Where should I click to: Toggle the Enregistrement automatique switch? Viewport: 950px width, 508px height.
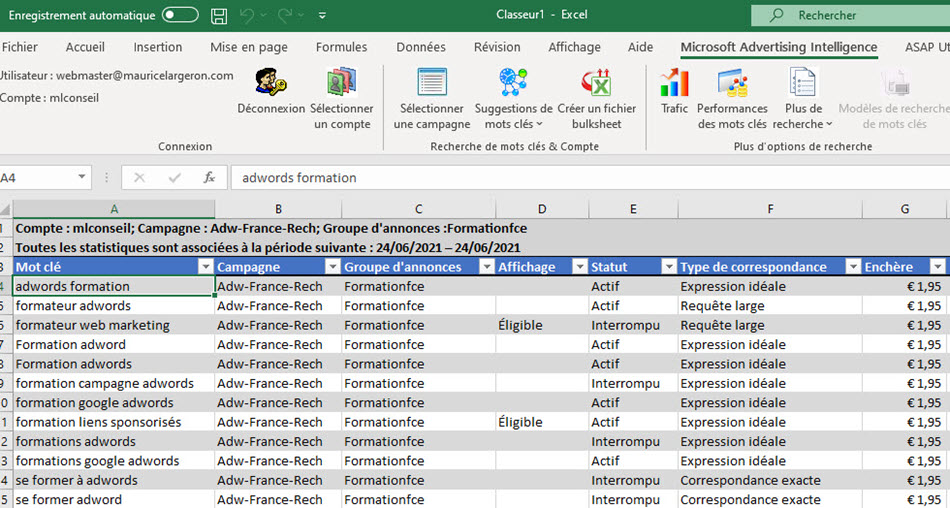pos(180,15)
